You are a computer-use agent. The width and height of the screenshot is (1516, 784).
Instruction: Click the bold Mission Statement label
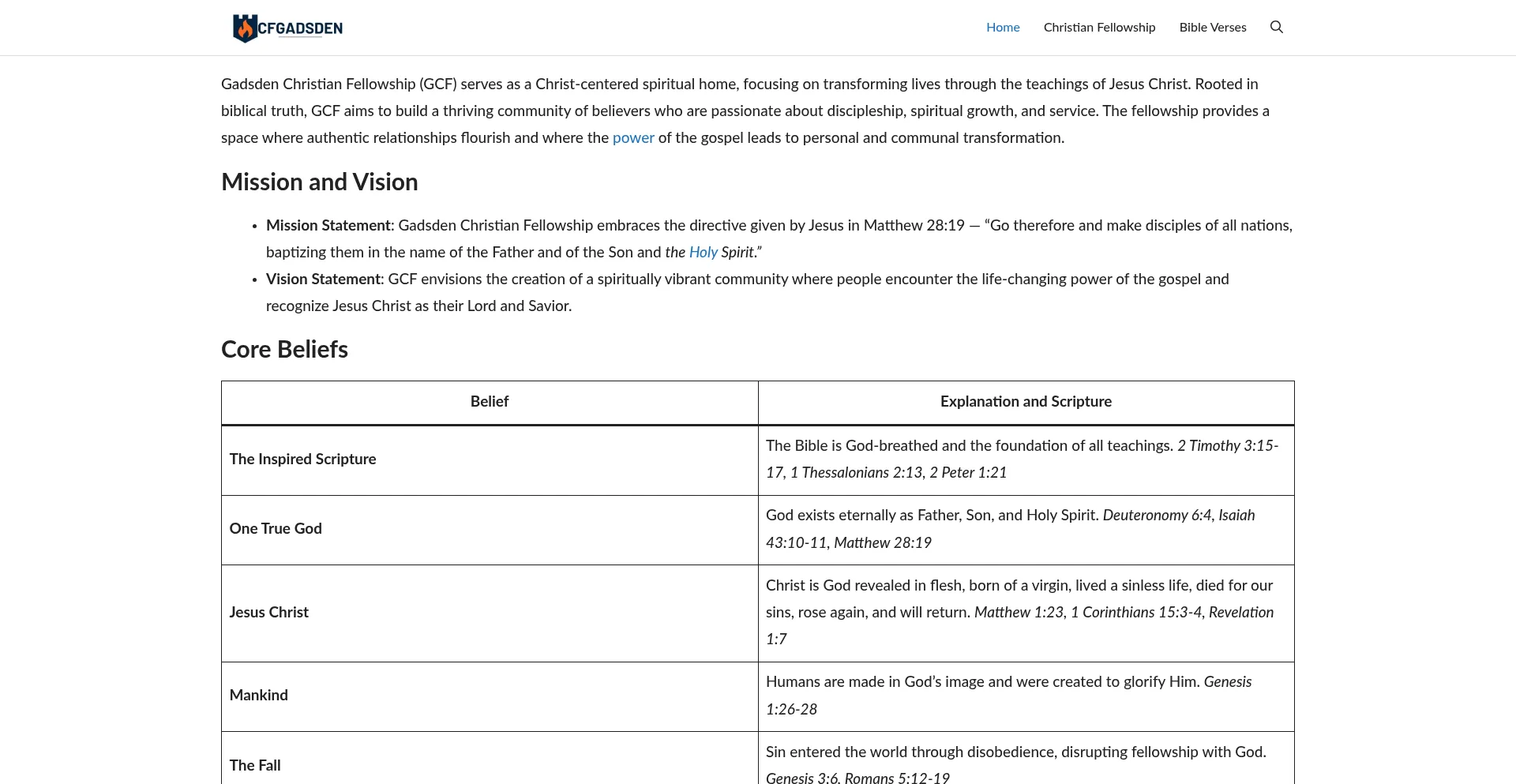328,226
